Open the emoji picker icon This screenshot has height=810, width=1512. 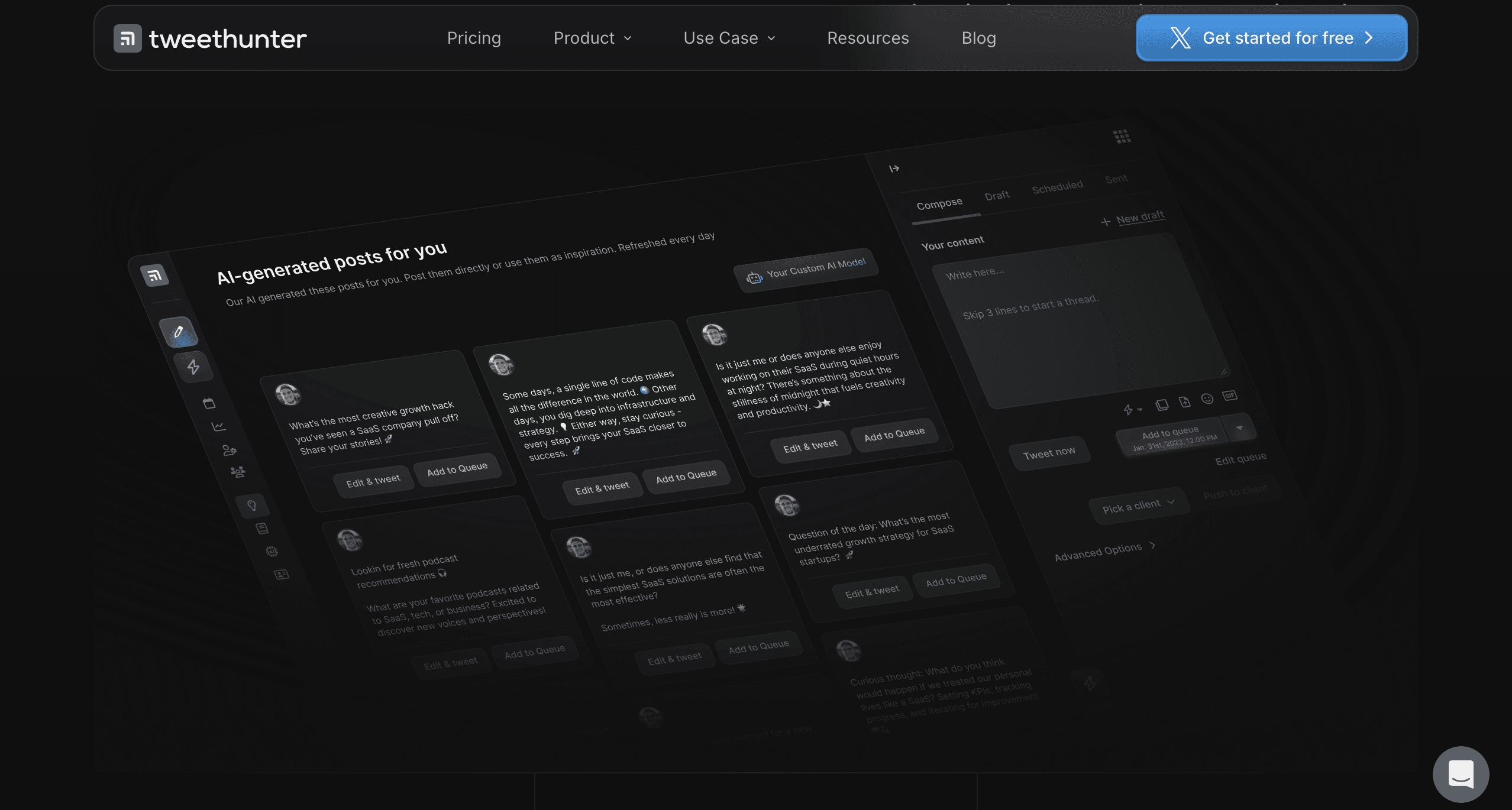pyautogui.click(x=1207, y=399)
